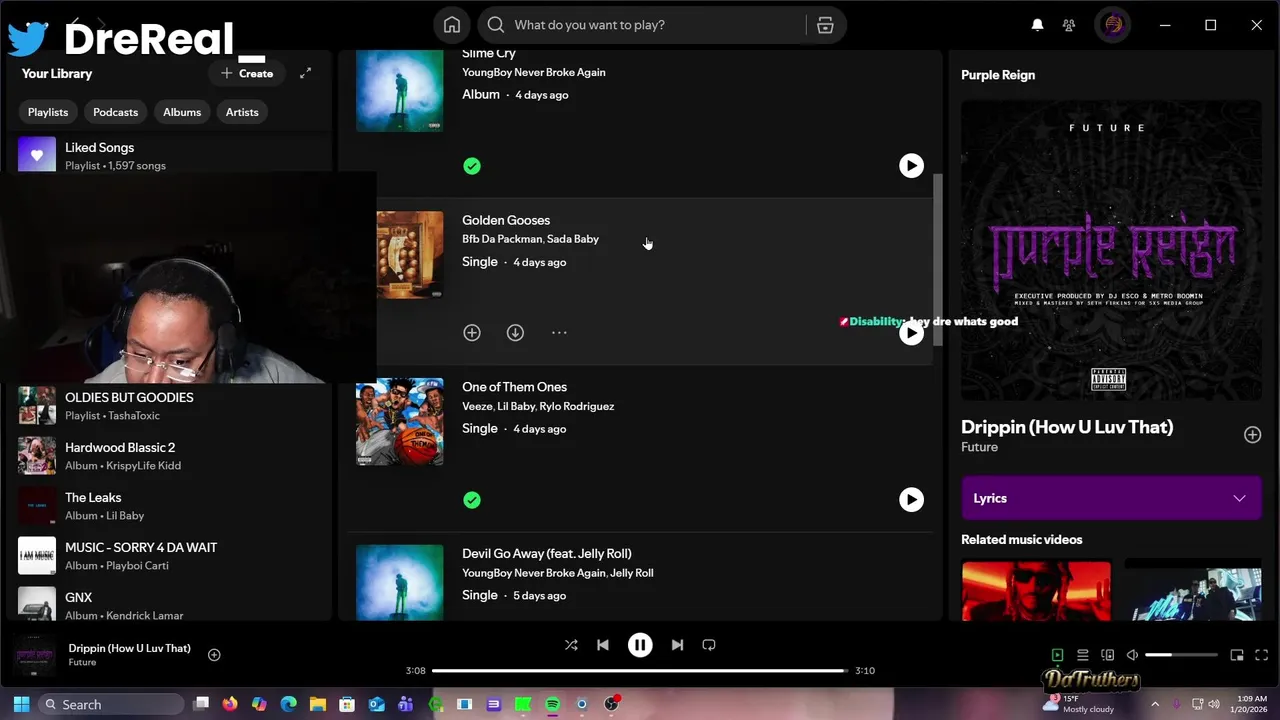The image size is (1280, 720).
Task: Add current track to library in player bar
Action: [214, 655]
